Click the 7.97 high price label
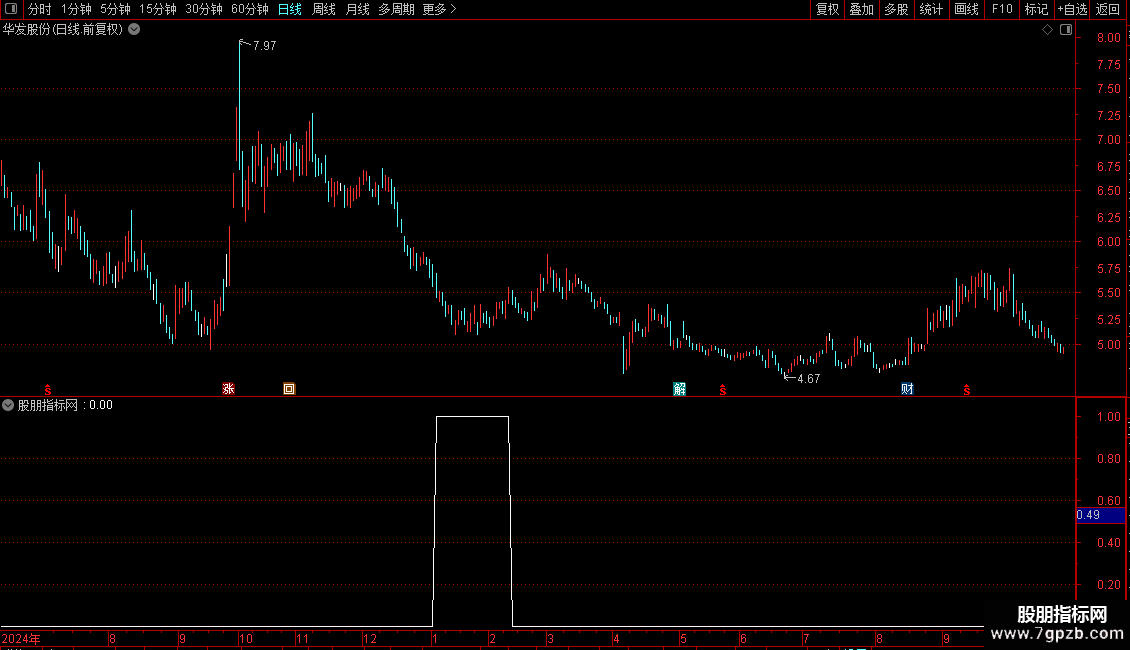Viewport: 1130px width, 650px height. (x=264, y=45)
